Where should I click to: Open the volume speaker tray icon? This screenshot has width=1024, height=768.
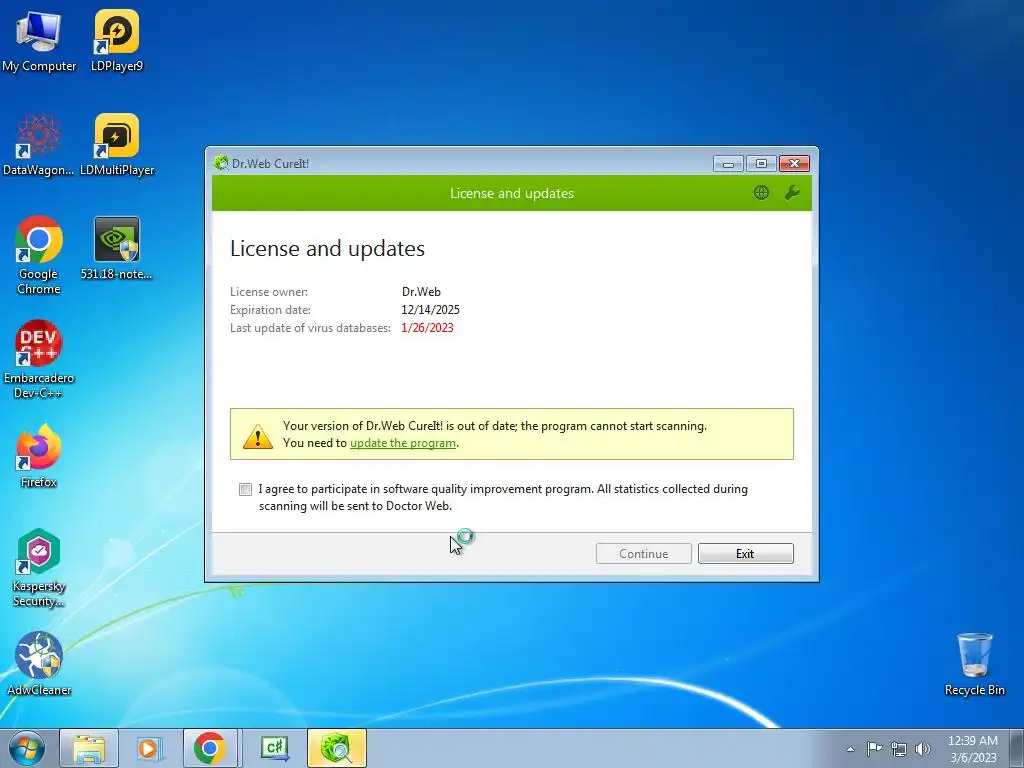922,749
